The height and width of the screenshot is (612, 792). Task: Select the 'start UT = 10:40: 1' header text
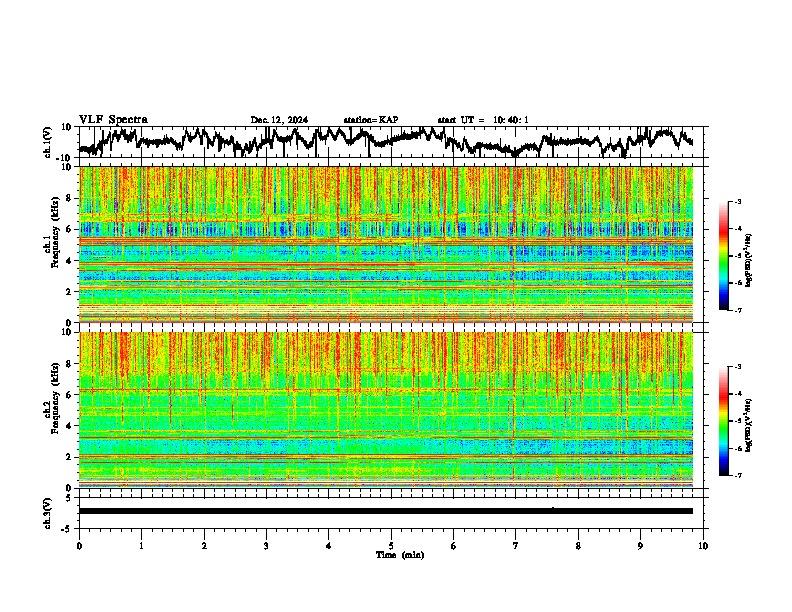coord(483,120)
